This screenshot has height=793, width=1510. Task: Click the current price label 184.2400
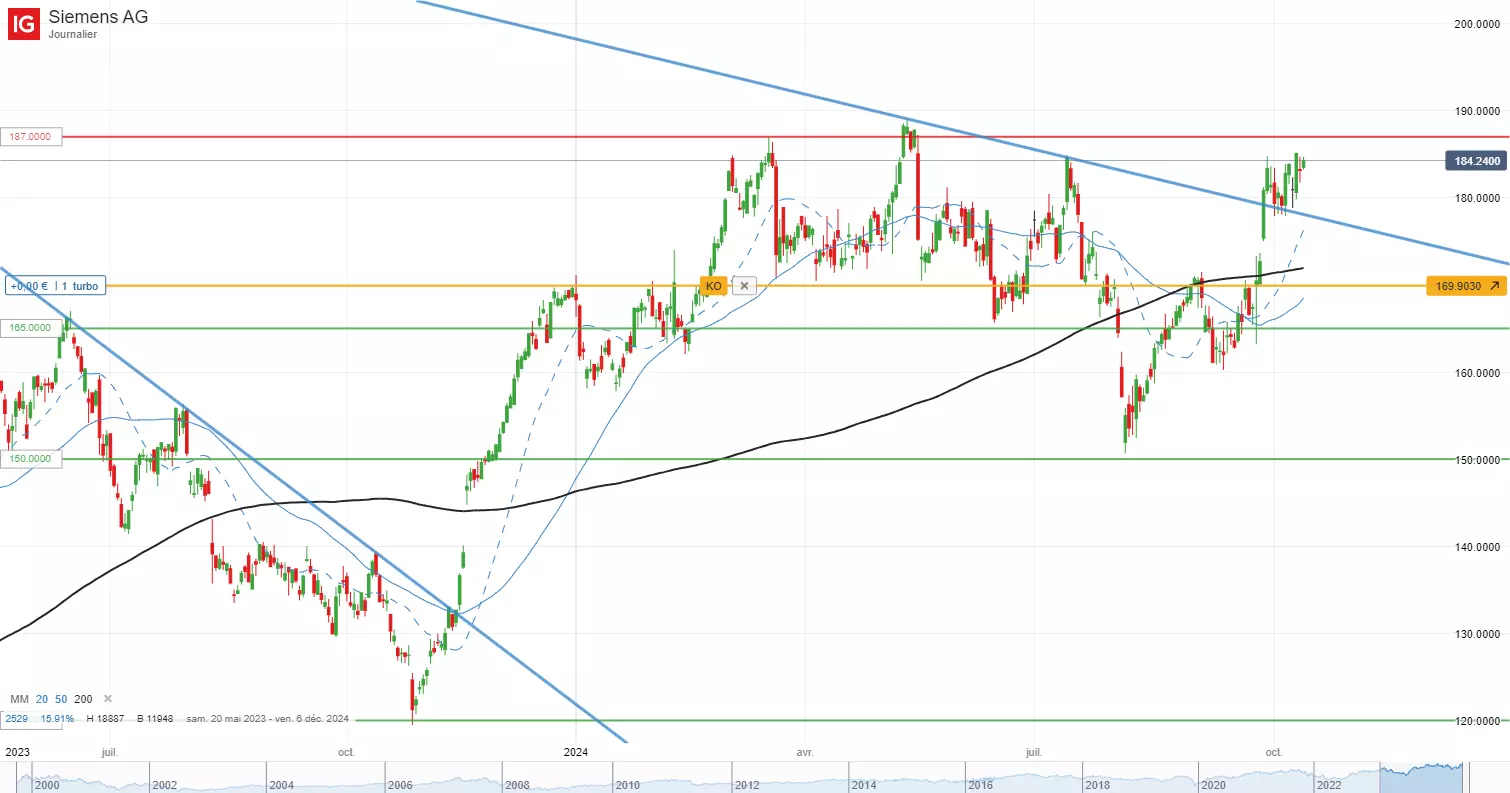tap(1475, 160)
